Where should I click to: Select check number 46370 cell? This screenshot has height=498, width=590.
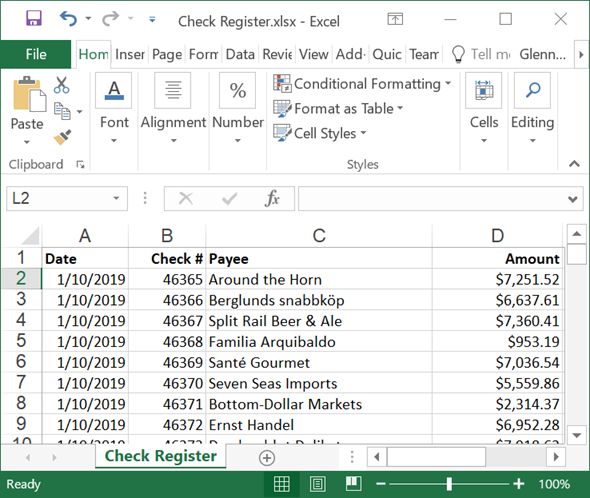(x=167, y=383)
